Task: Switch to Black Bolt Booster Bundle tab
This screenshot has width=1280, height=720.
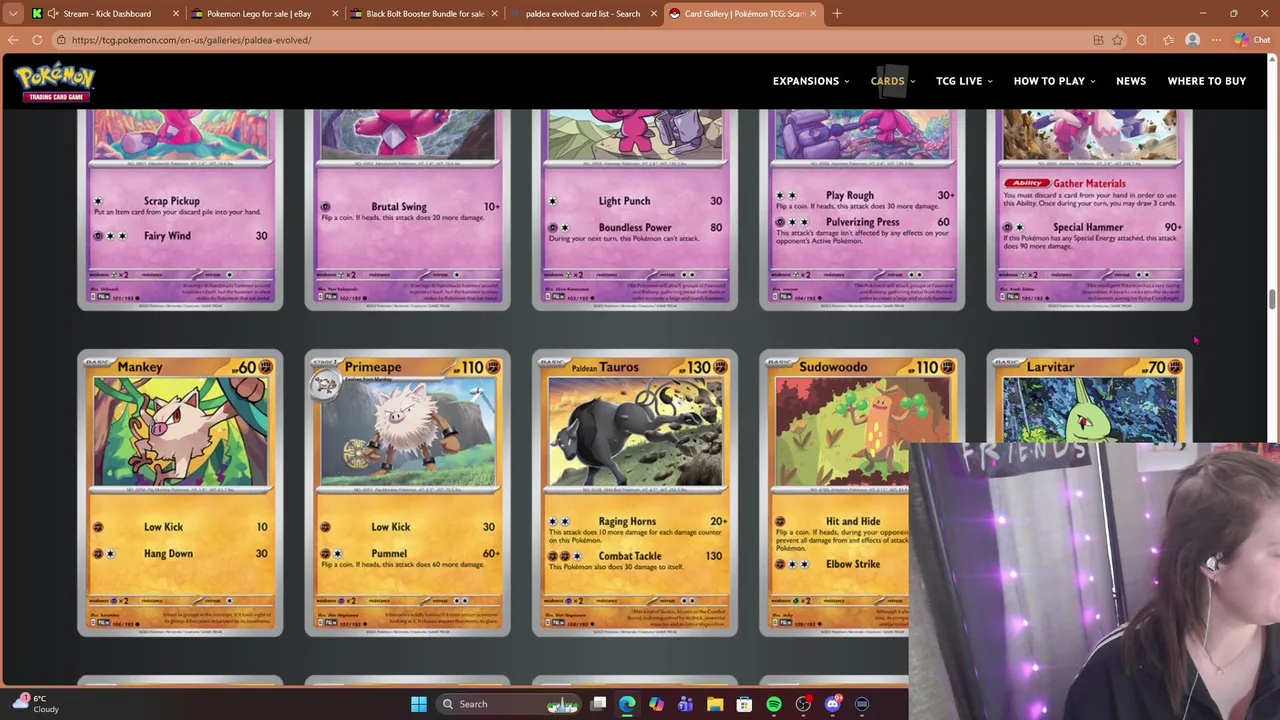Action: point(422,14)
